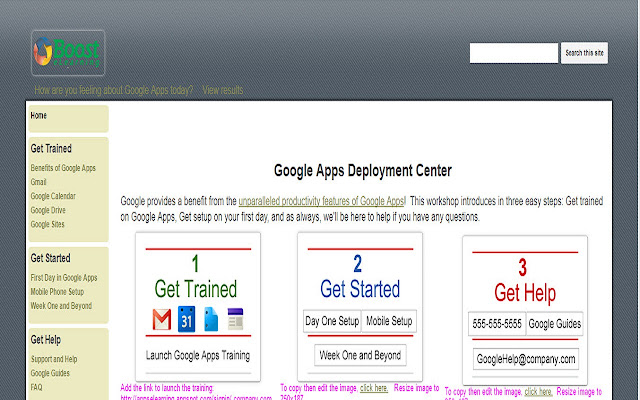640x400 pixels.
Task: Click the red '3 Get Help' heading
Action: [525, 280]
